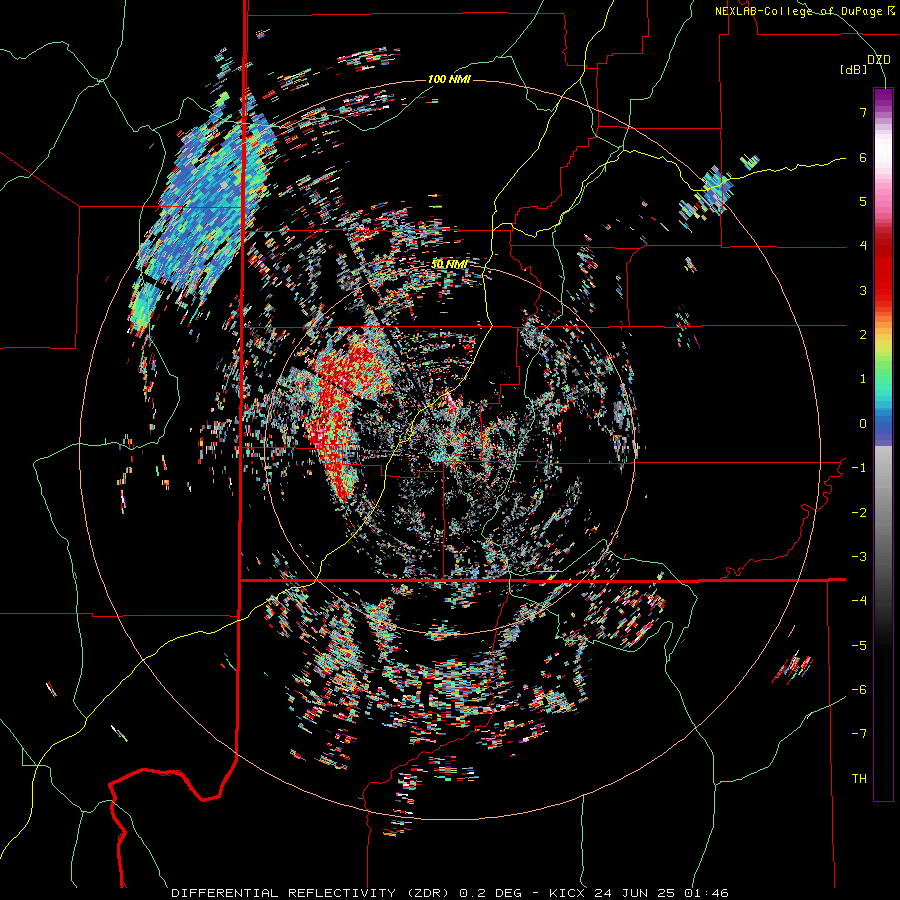
Task: Click the scale value 0 label
Action: [x=863, y=424]
